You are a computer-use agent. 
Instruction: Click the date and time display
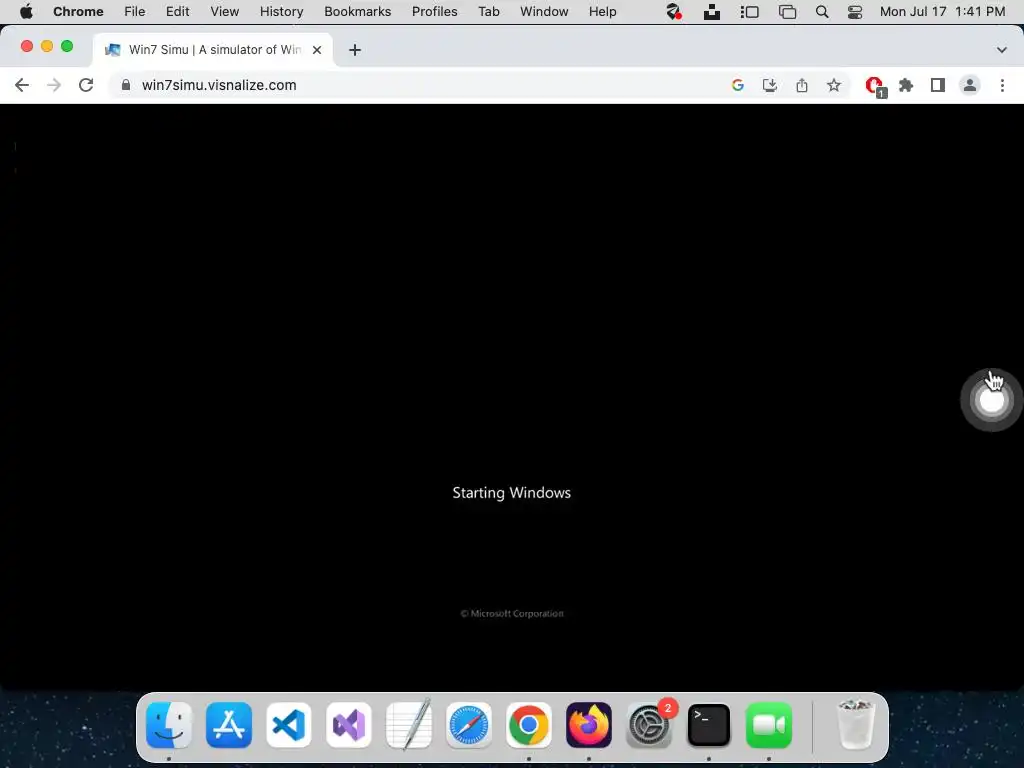coord(942,12)
